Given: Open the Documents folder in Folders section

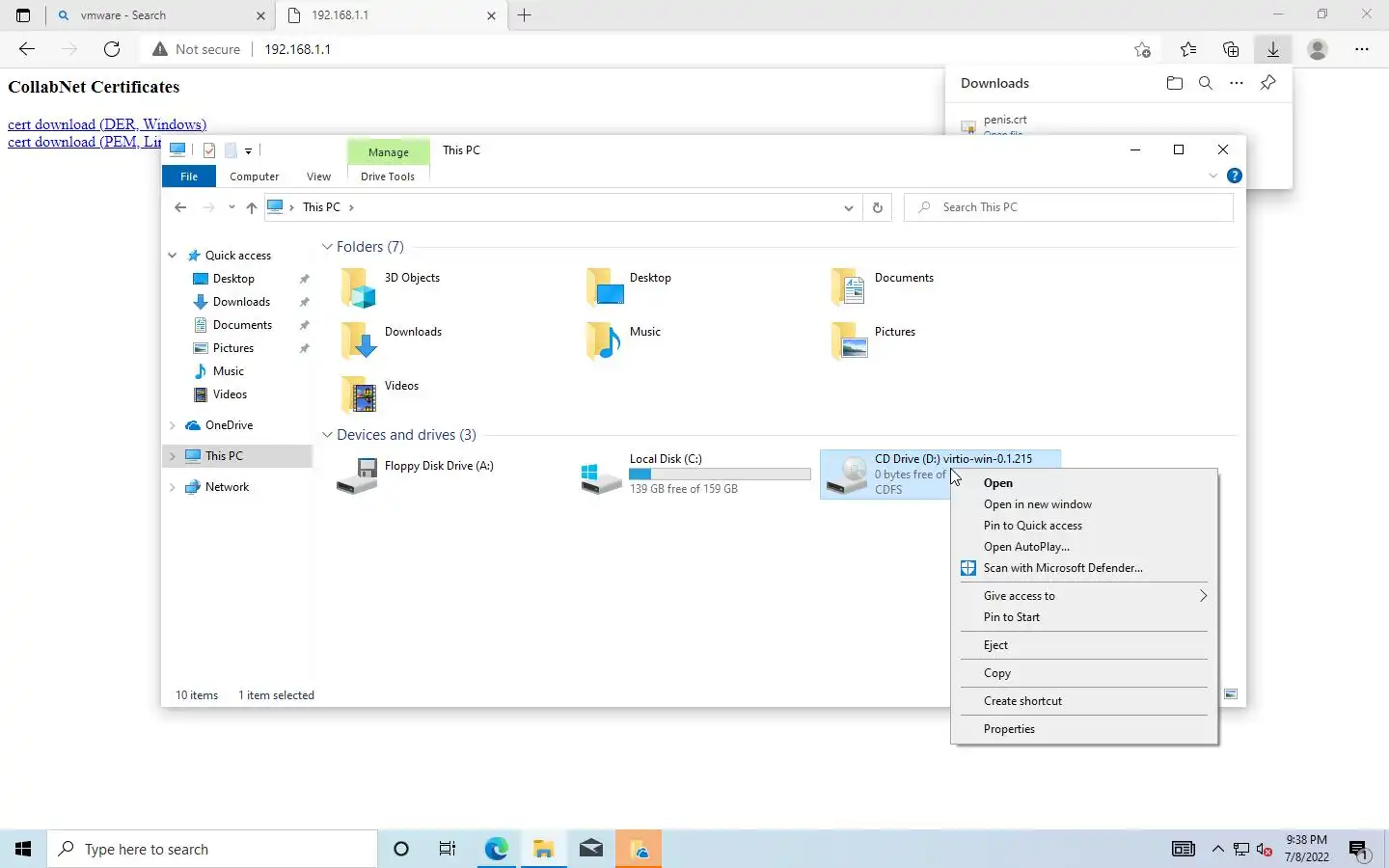Looking at the screenshot, I should [849, 287].
